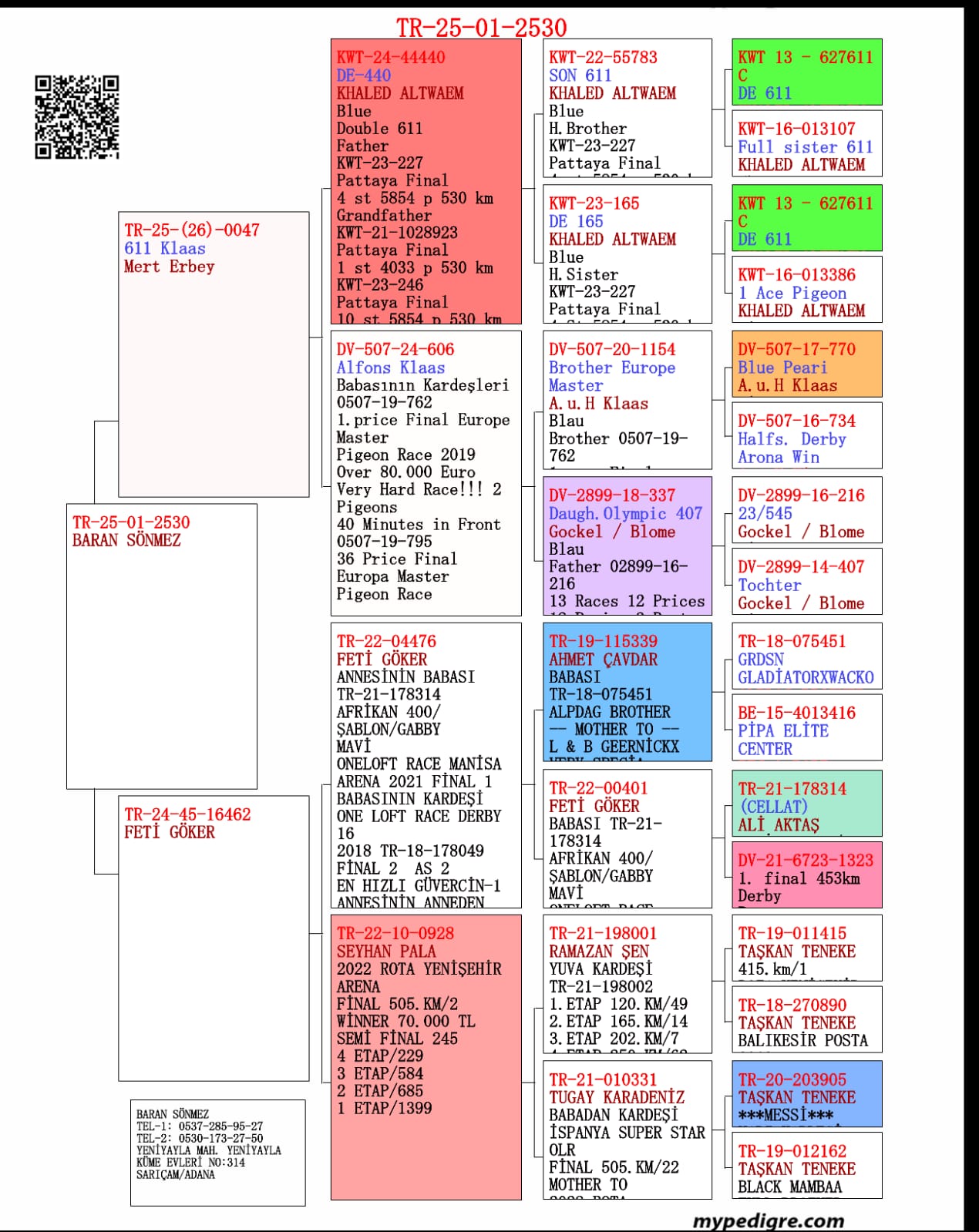Select the KWT-22-55783 SON 611 box

pos(627,109)
